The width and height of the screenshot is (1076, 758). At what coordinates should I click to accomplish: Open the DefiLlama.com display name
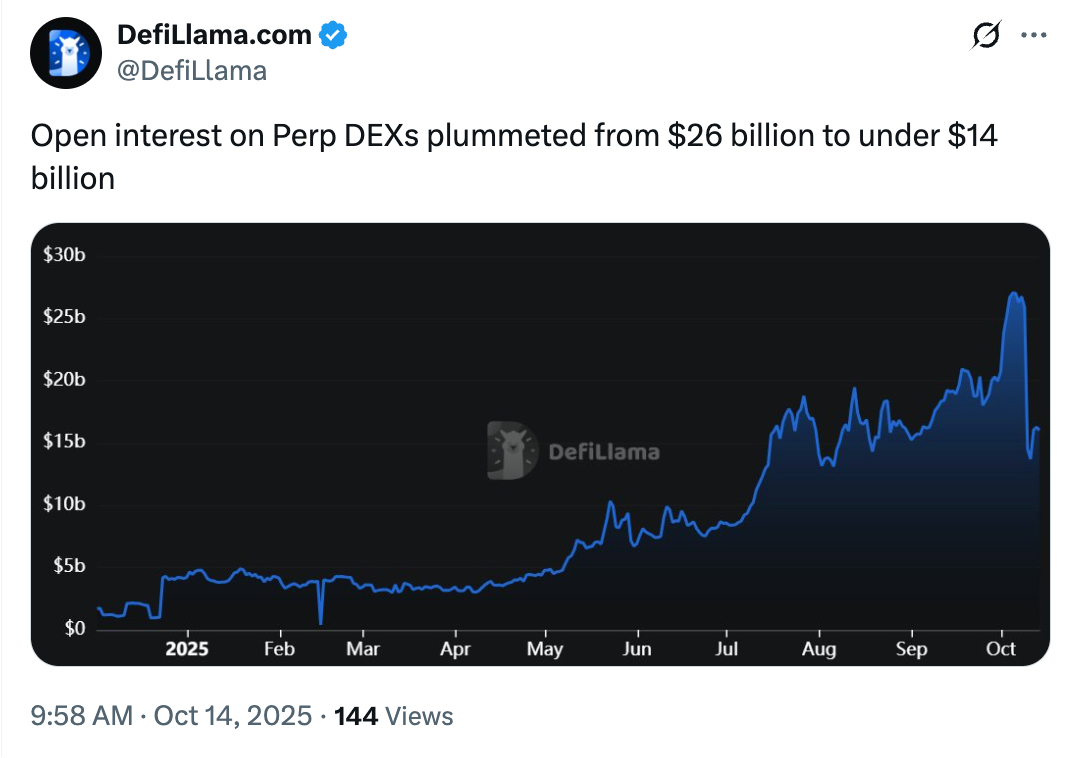click(x=214, y=35)
